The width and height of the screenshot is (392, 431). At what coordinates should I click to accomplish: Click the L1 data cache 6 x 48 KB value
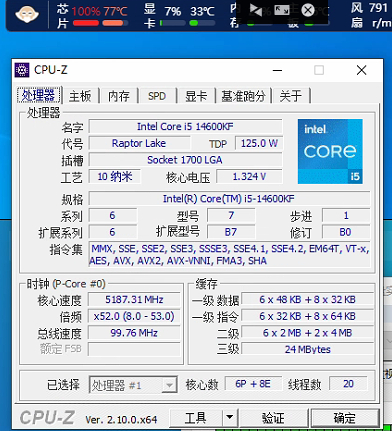(x=307, y=299)
